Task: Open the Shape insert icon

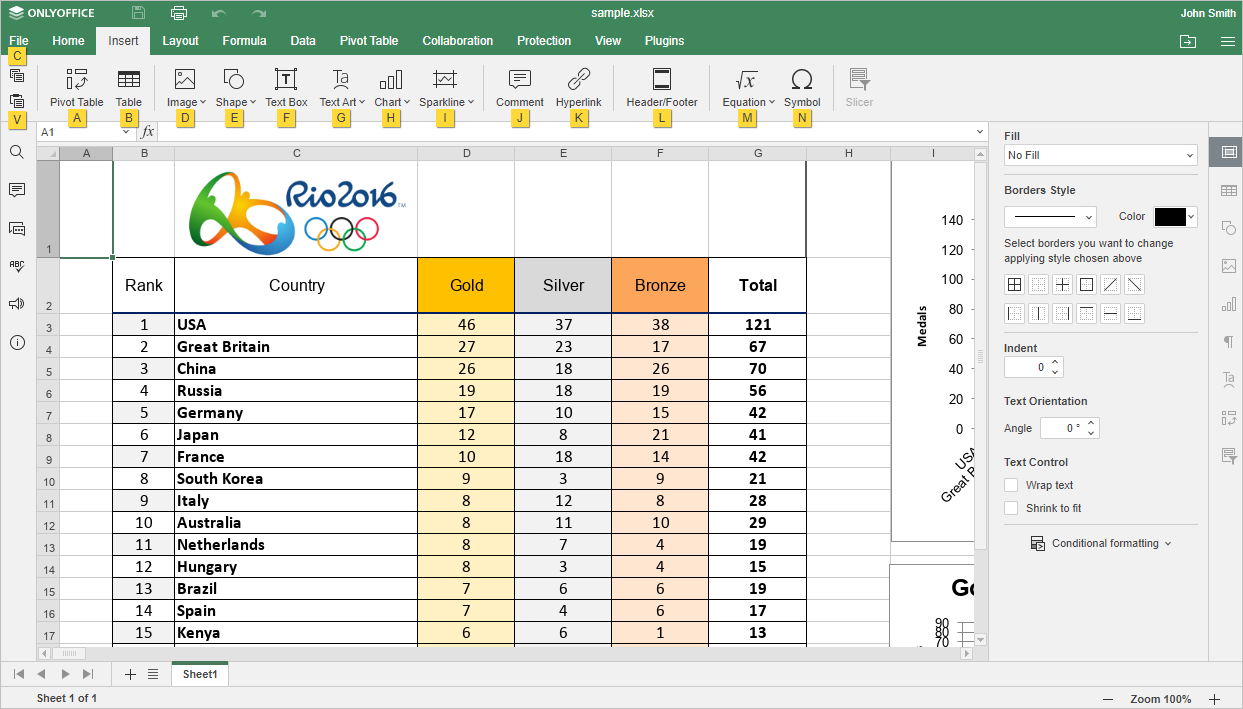Action: [234, 80]
